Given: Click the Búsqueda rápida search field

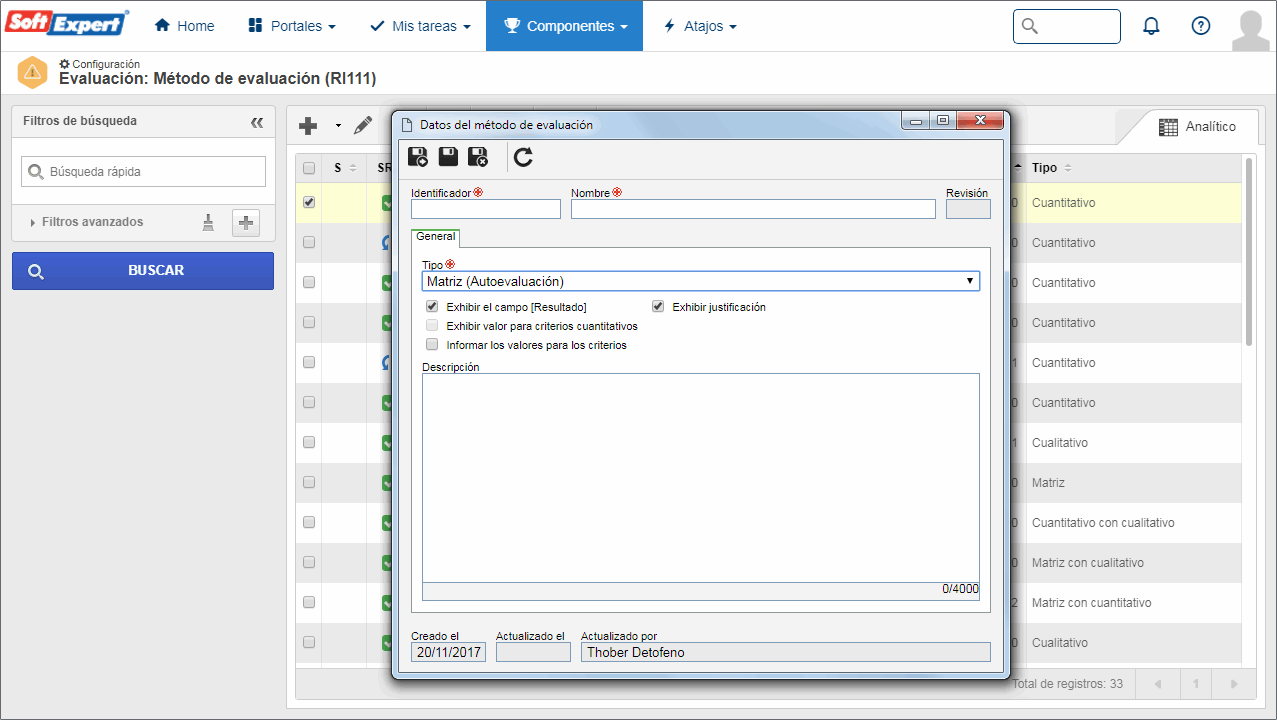Looking at the screenshot, I should [143, 172].
